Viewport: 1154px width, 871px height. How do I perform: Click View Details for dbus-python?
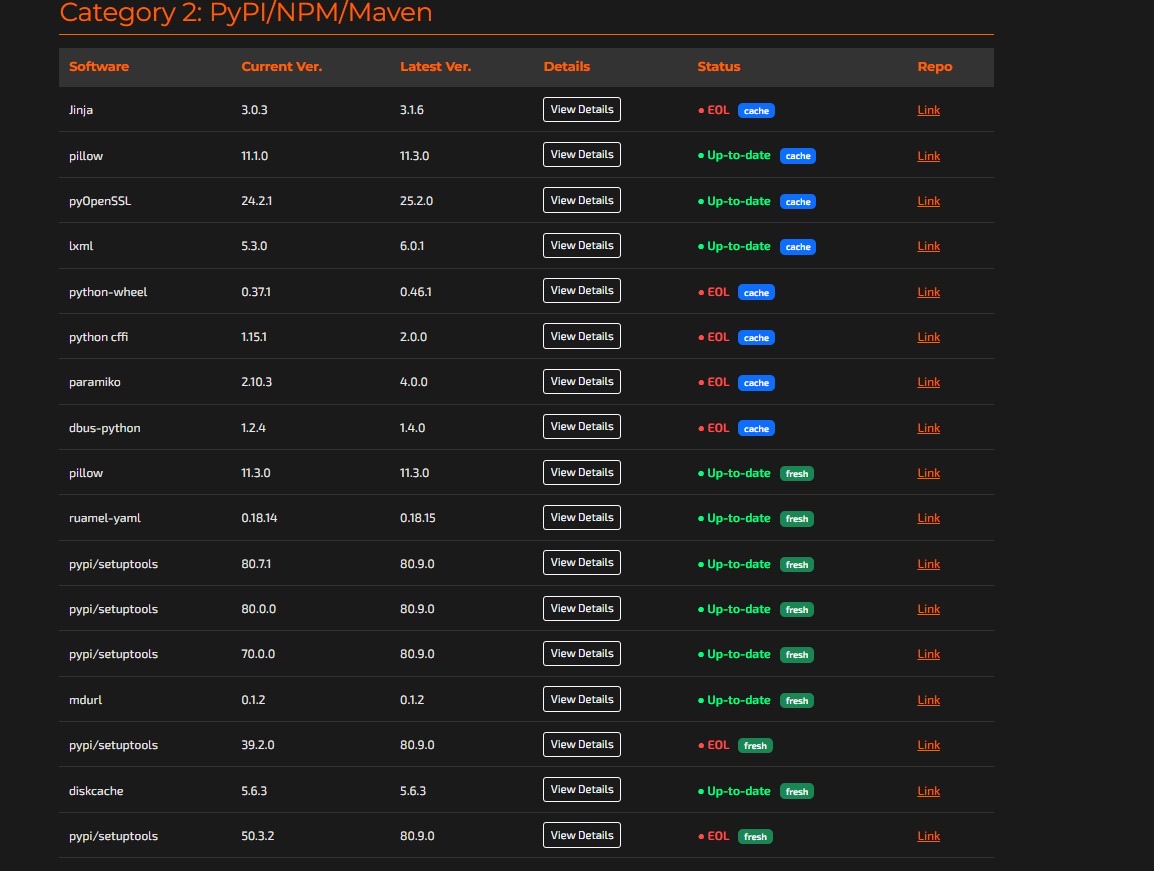581,427
